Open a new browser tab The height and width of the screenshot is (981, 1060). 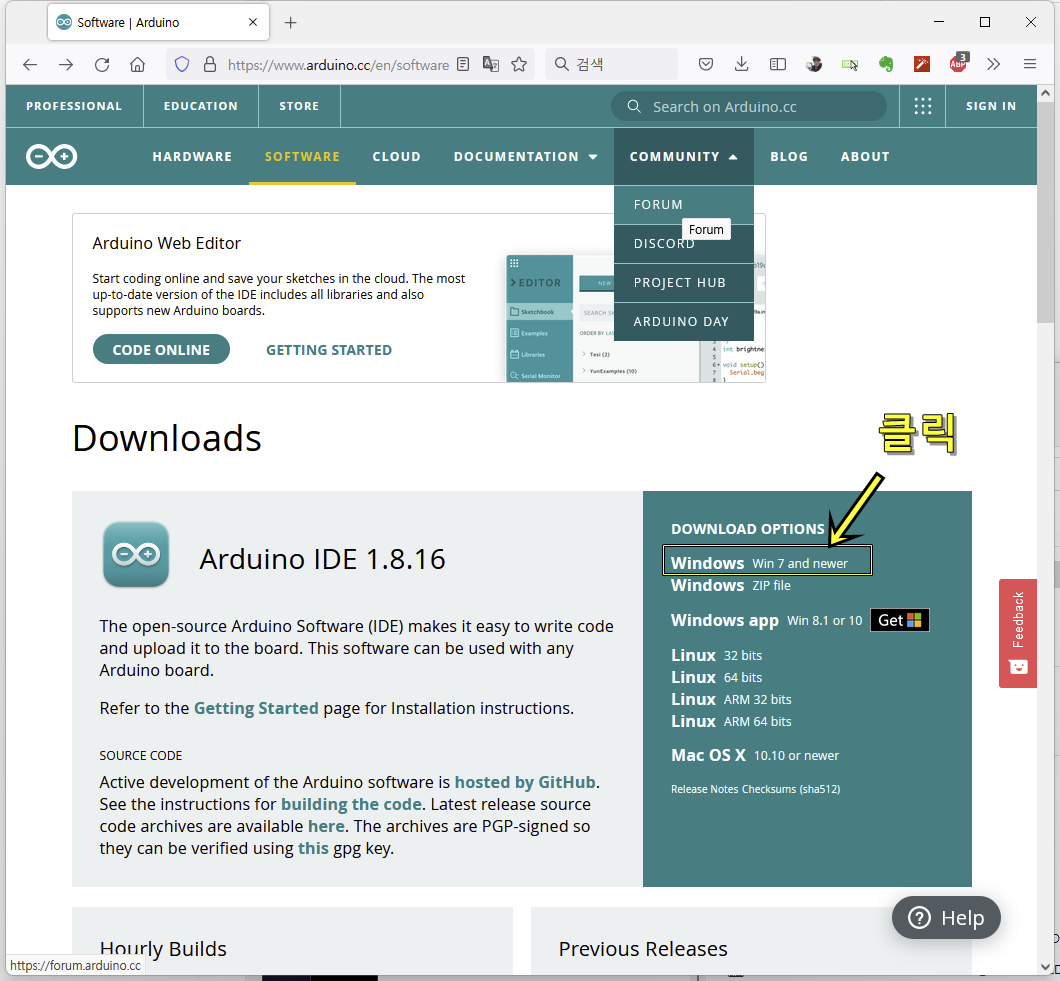click(x=291, y=22)
